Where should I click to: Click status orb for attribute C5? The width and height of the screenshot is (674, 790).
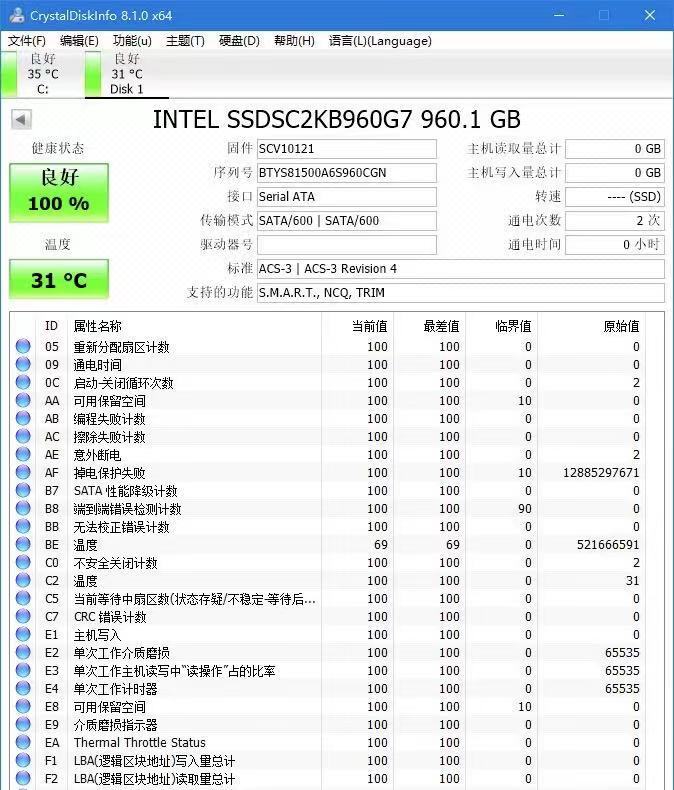[x=23, y=598]
